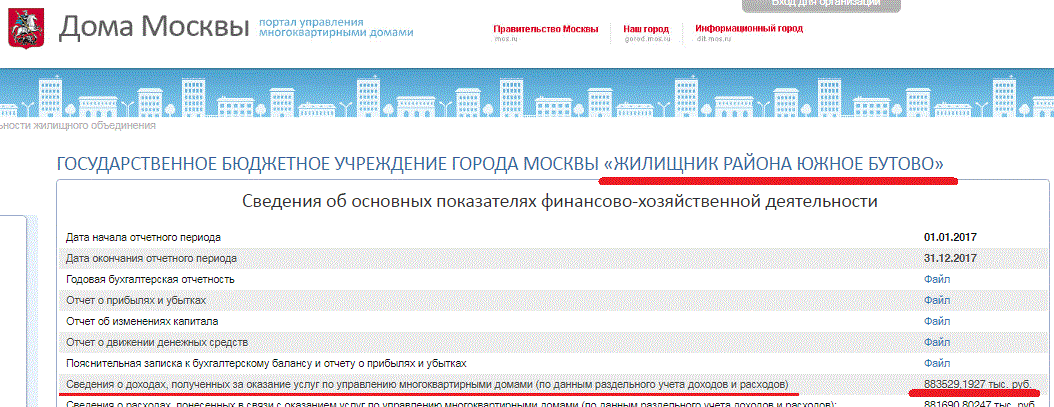
Task: Open Файл for Отчет о прибылях и убытках
Action: pyautogui.click(x=937, y=300)
